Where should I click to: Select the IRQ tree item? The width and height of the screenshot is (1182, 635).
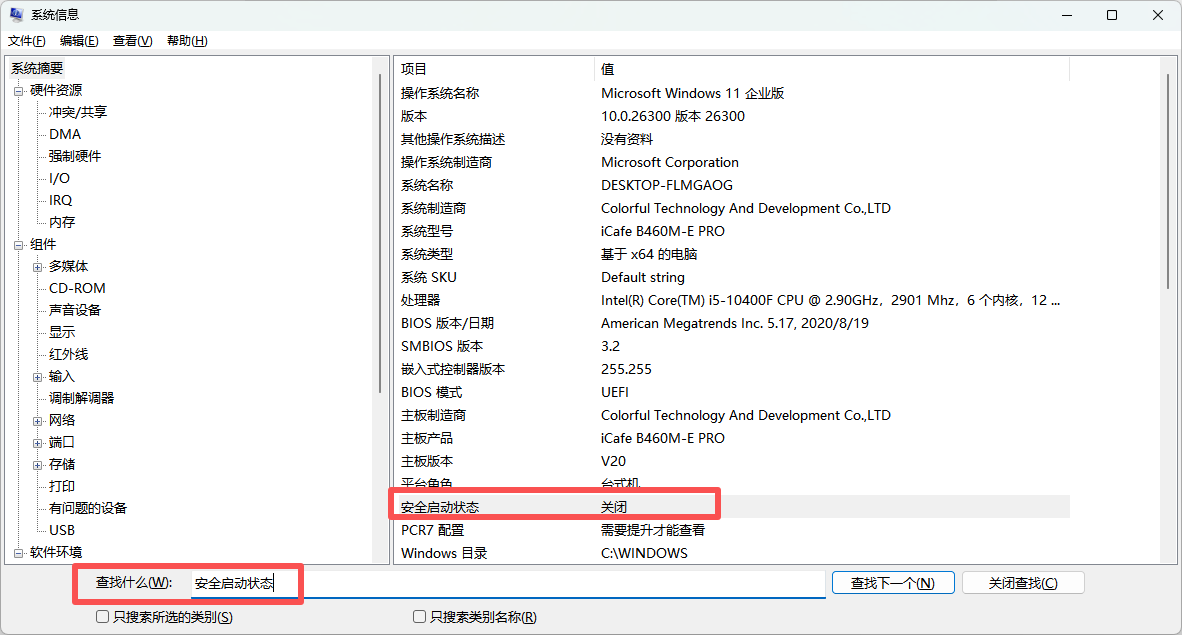[x=60, y=201]
